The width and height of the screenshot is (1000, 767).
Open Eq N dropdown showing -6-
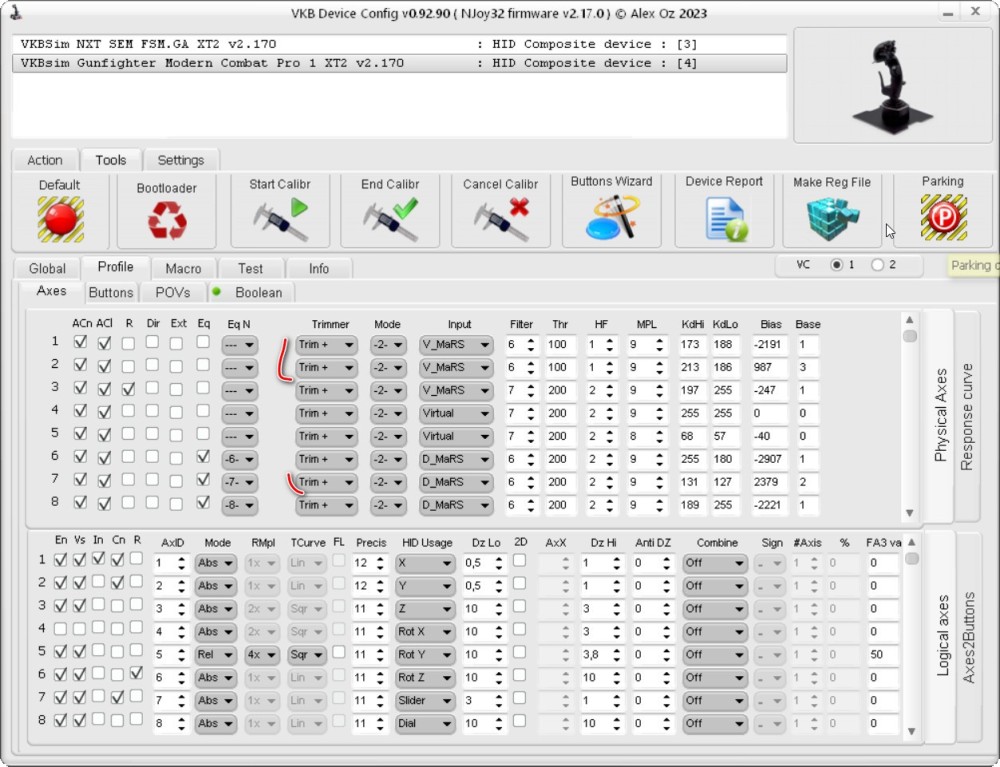pyautogui.click(x=240, y=460)
